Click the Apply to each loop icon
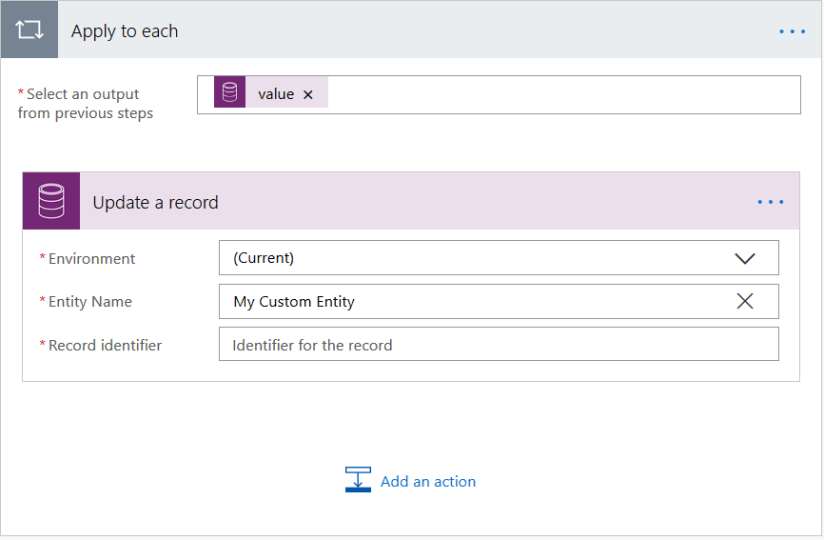 tap(29, 29)
